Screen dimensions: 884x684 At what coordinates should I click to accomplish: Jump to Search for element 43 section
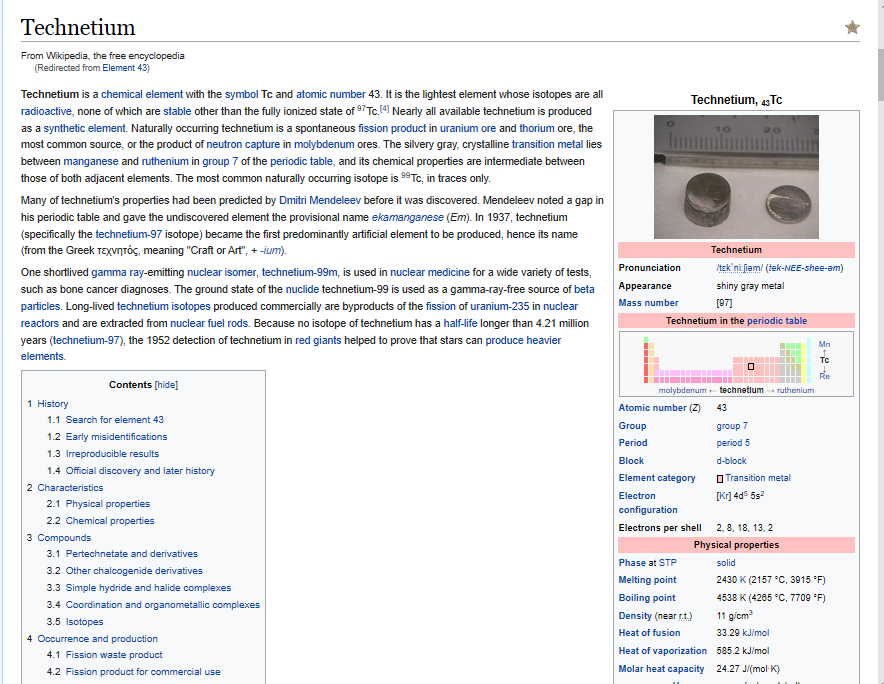click(114, 420)
